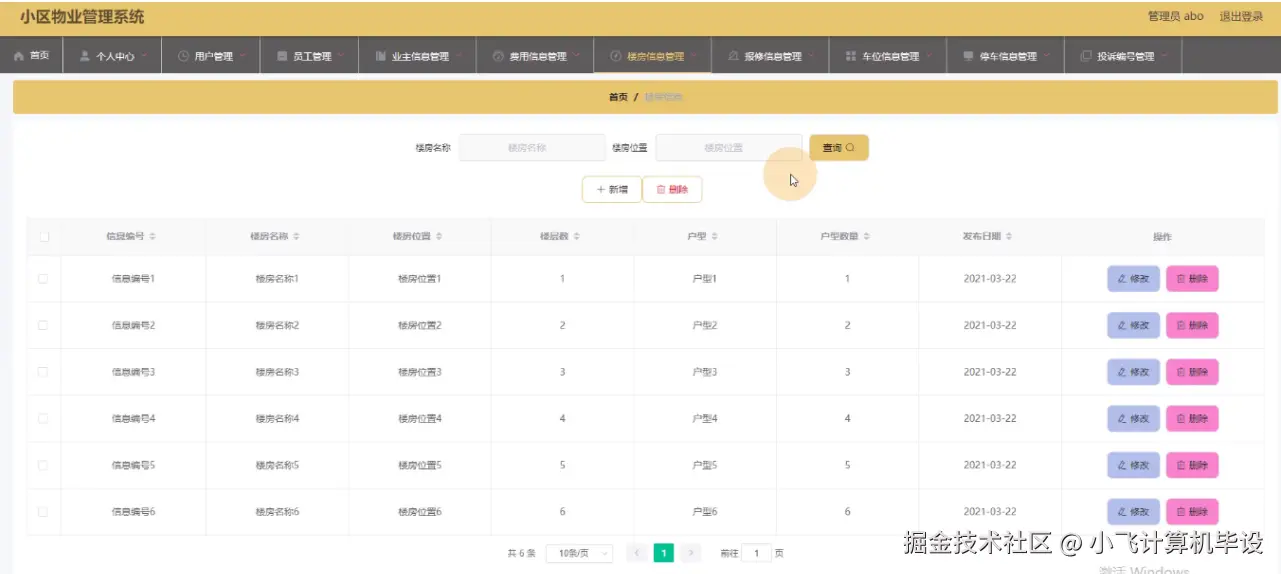
Task: Click the grid icon beside 车位信息管理
Action: coord(851,56)
